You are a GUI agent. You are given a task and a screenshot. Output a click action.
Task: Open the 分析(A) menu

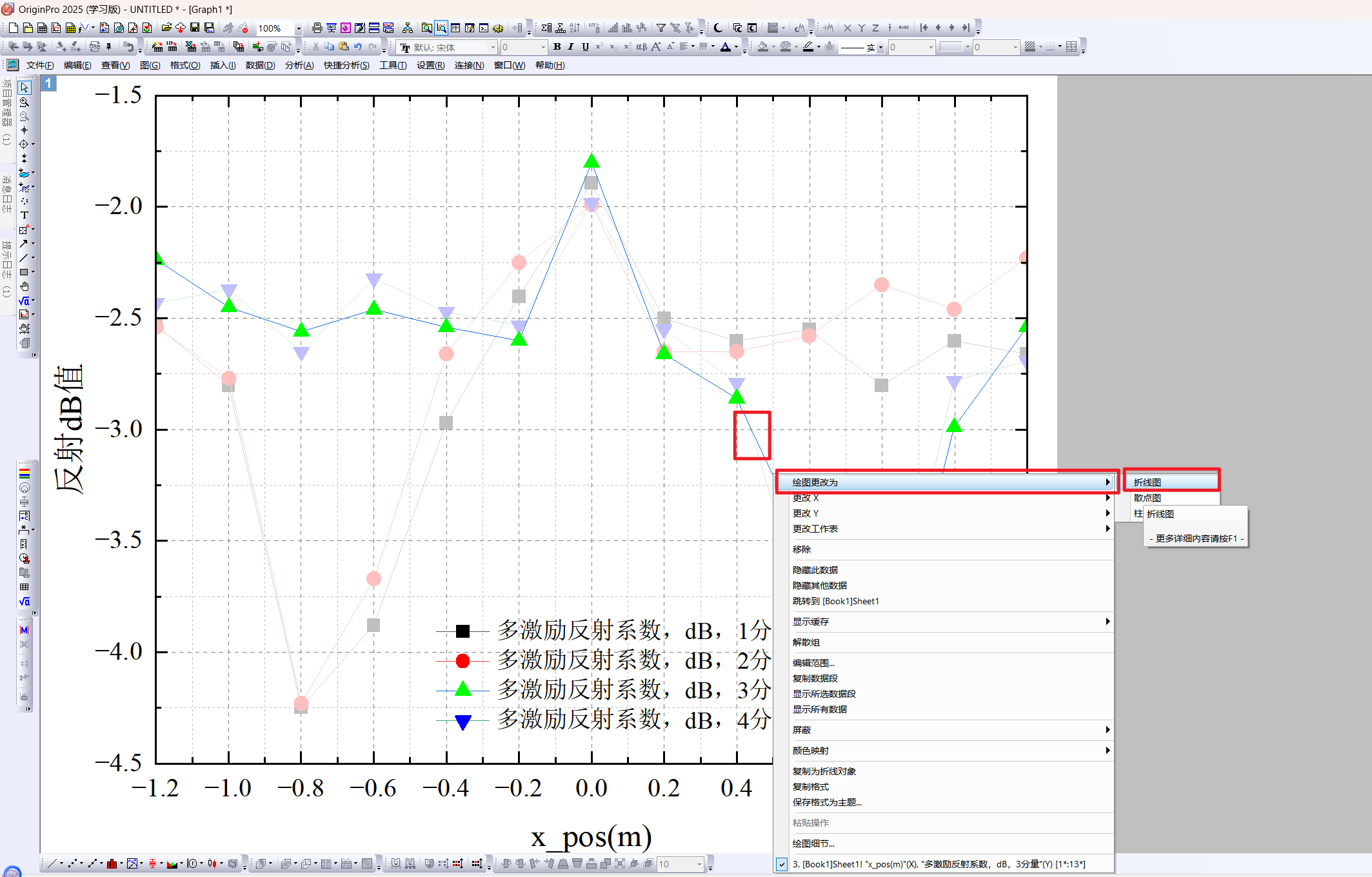tap(299, 65)
